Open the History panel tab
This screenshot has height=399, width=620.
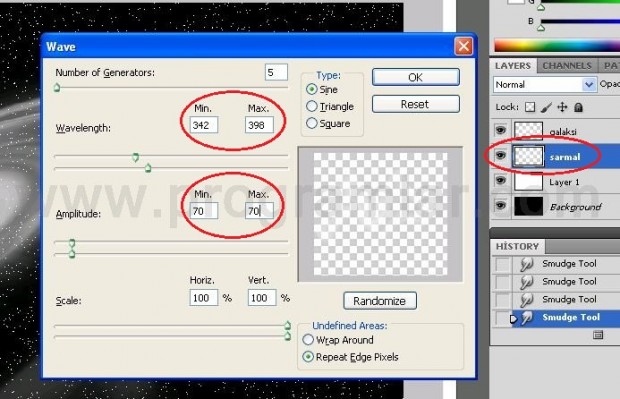517,246
